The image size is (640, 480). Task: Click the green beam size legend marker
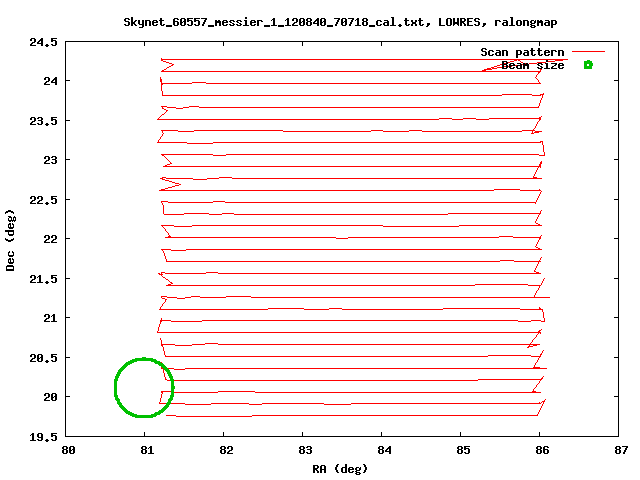point(588,65)
